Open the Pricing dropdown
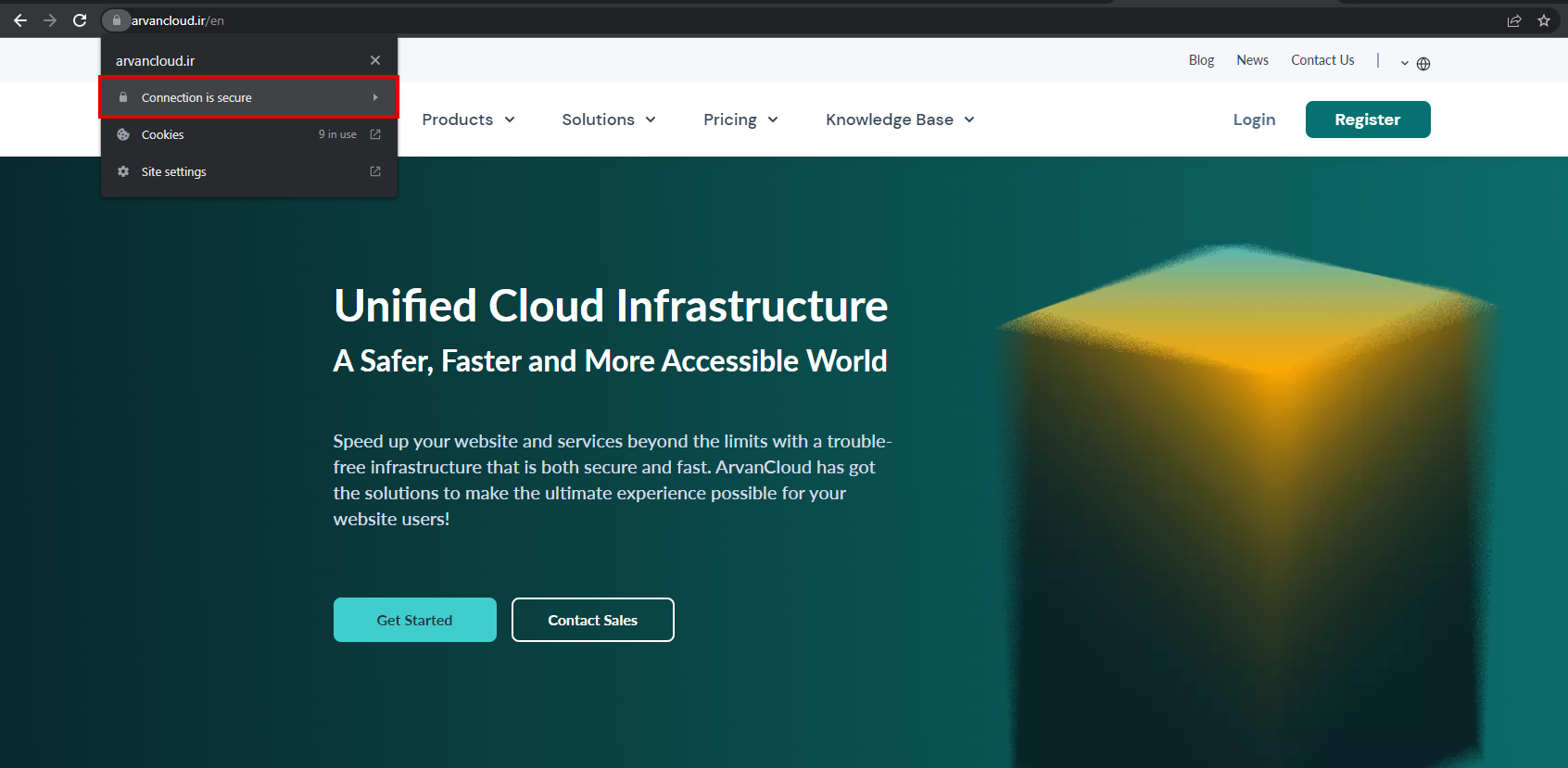The width and height of the screenshot is (1568, 768). pos(740,120)
